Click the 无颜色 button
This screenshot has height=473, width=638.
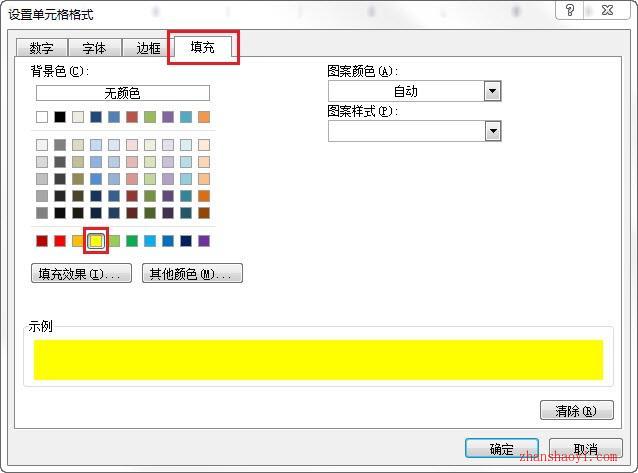123,93
